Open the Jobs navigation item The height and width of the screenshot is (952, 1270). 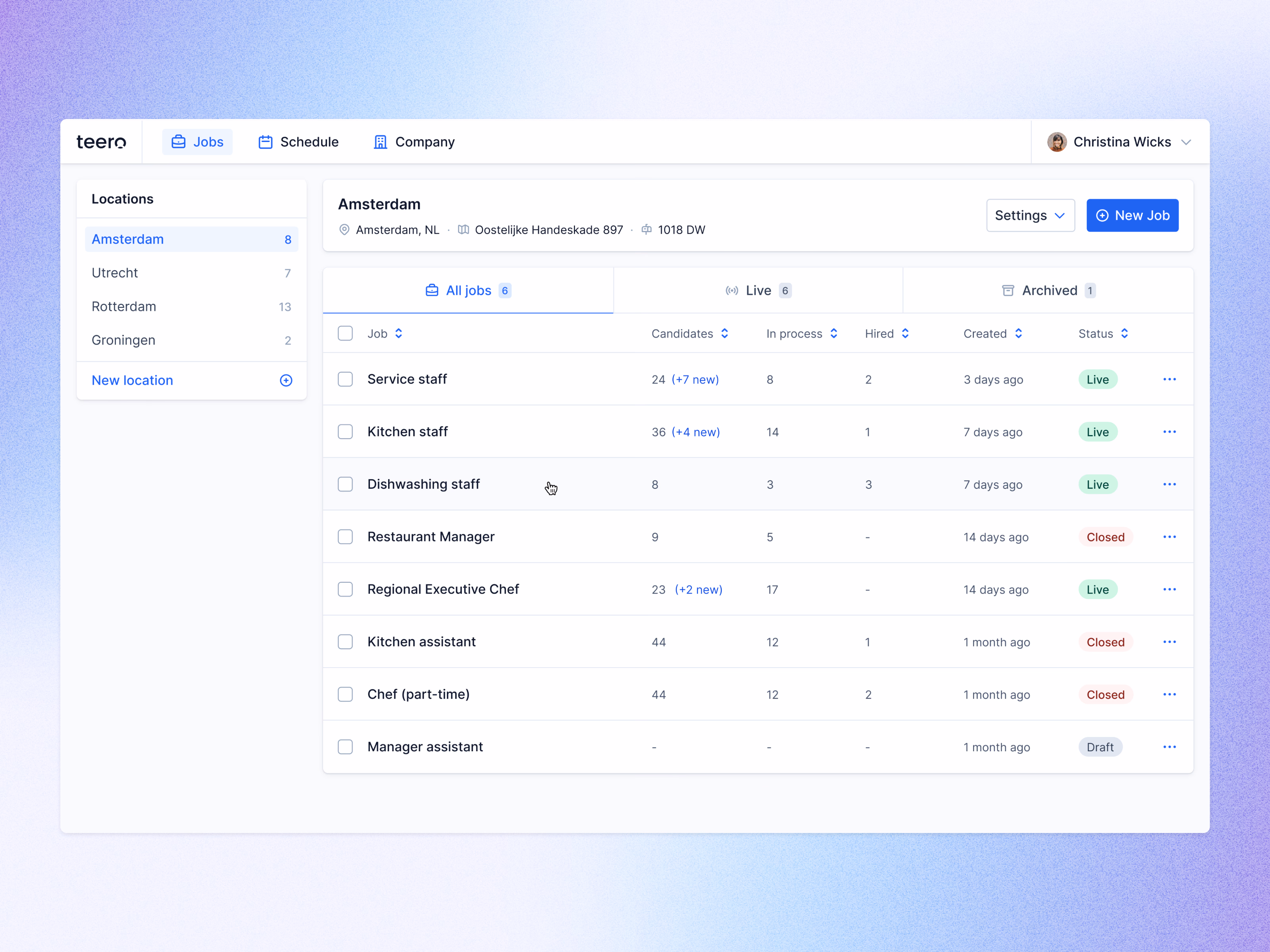tap(198, 142)
